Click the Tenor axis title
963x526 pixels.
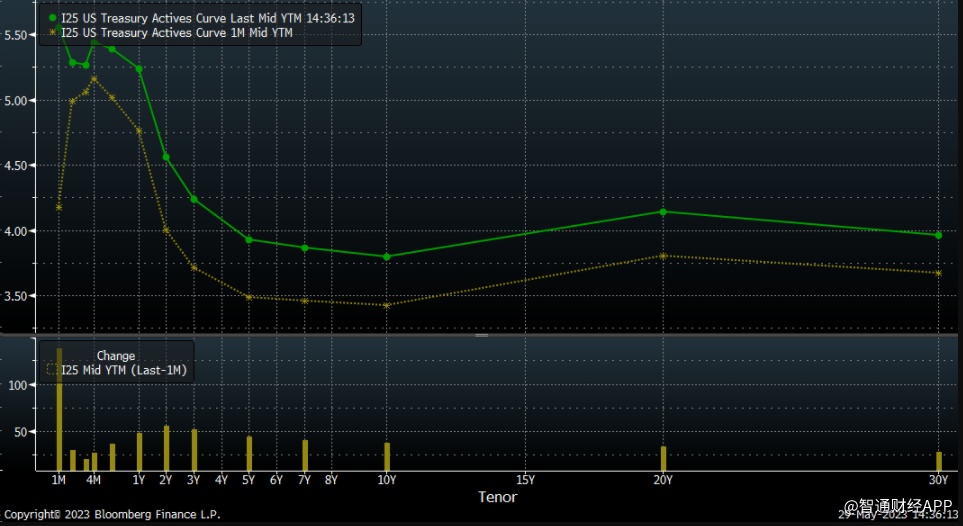[x=497, y=497]
